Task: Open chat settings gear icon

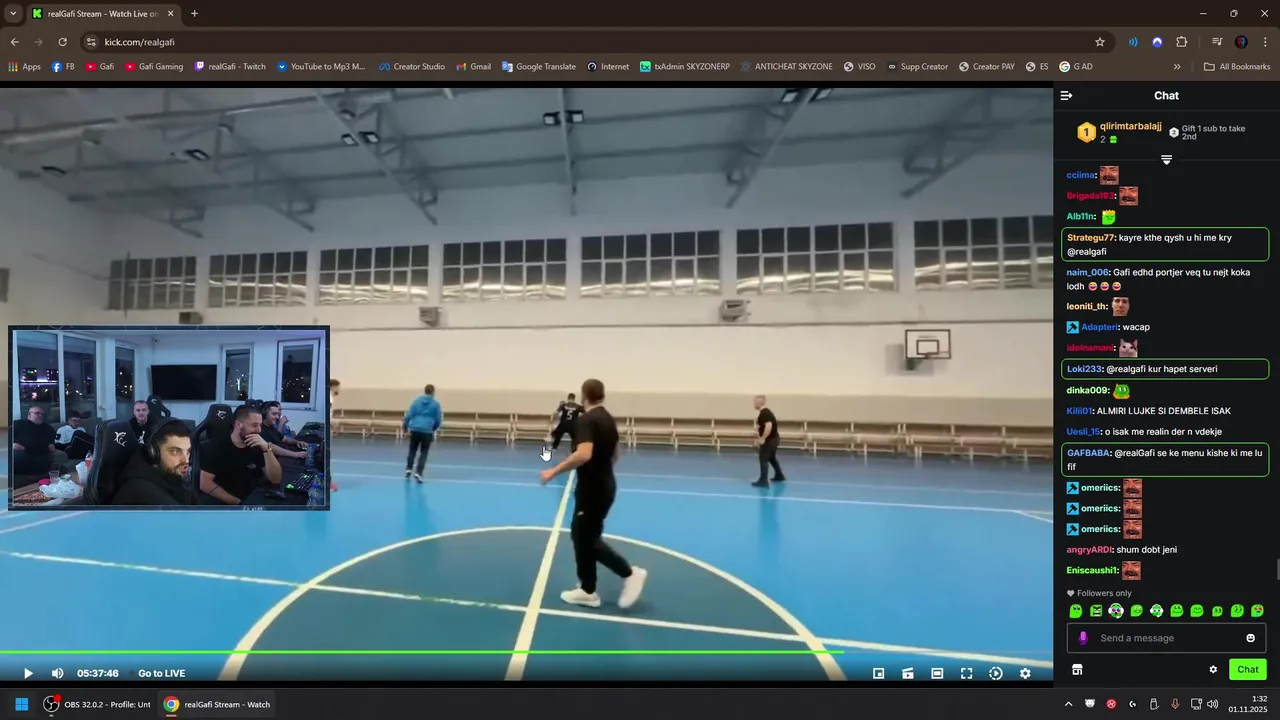Action: coord(1213,670)
